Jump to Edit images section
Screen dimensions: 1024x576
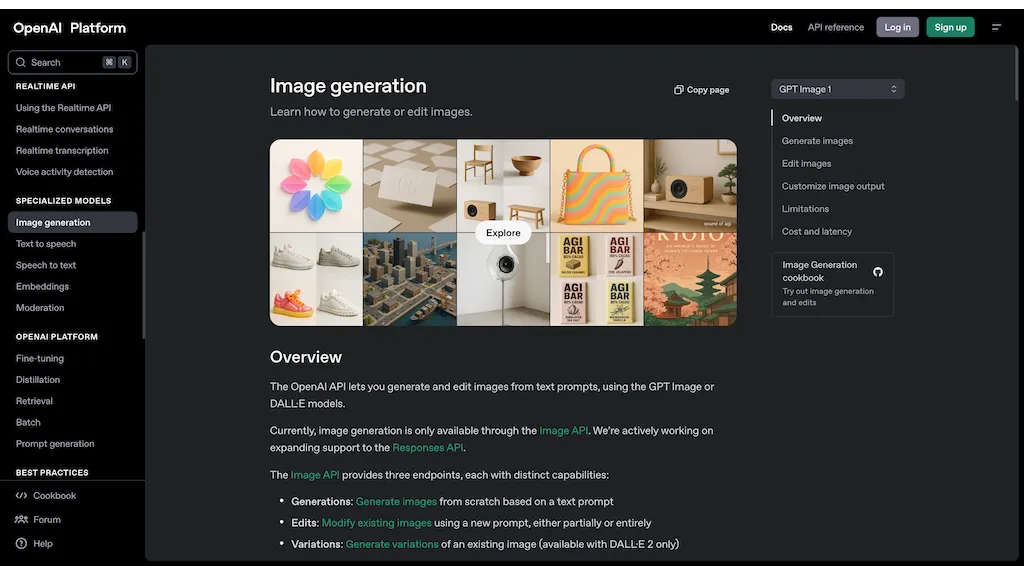tap(807, 163)
